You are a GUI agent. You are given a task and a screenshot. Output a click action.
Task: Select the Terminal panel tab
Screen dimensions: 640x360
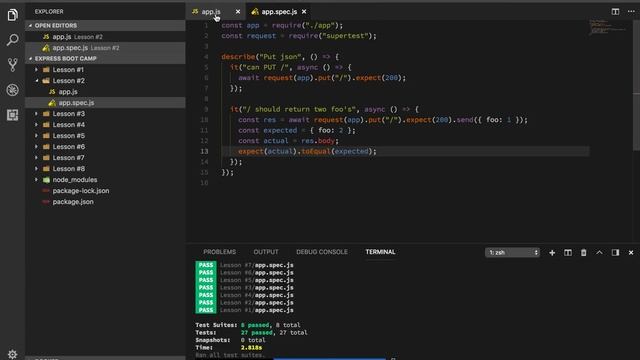coord(380,252)
